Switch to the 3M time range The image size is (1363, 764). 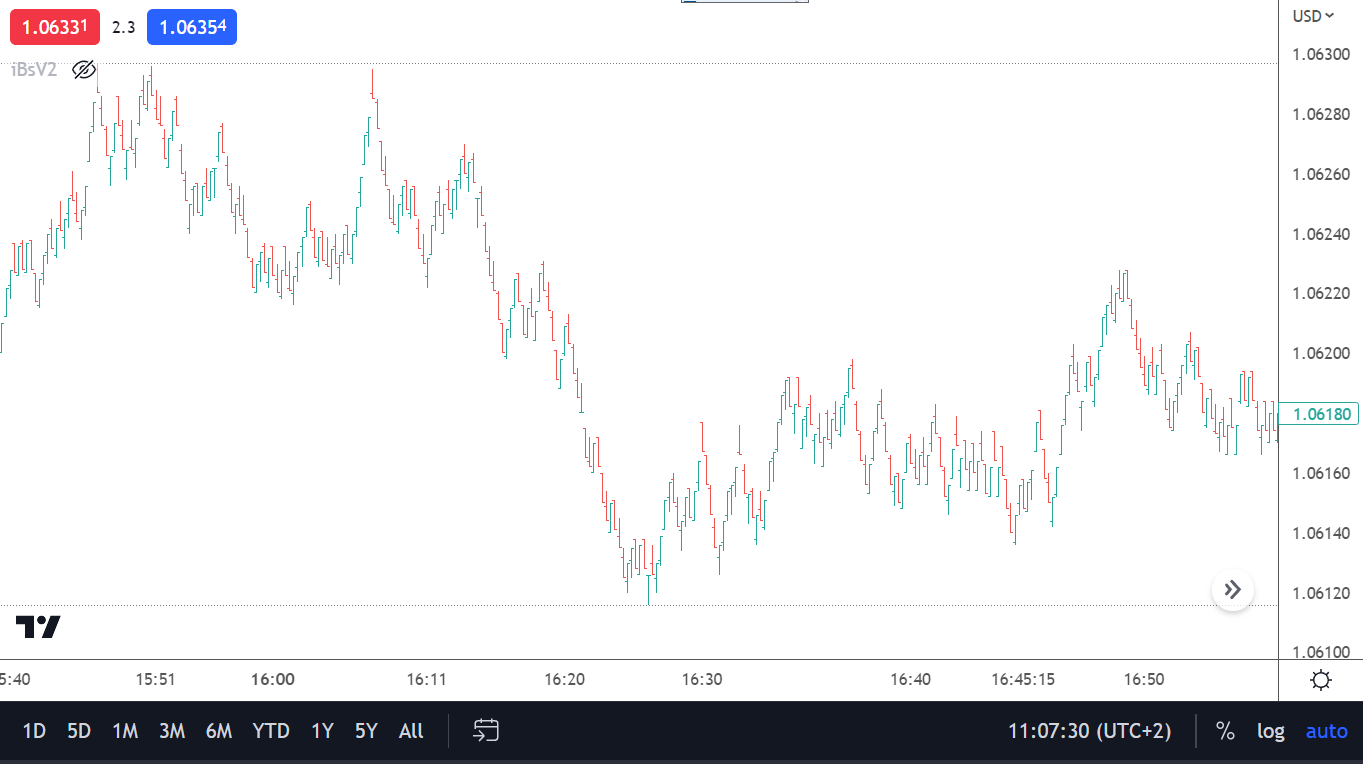click(172, 731)
